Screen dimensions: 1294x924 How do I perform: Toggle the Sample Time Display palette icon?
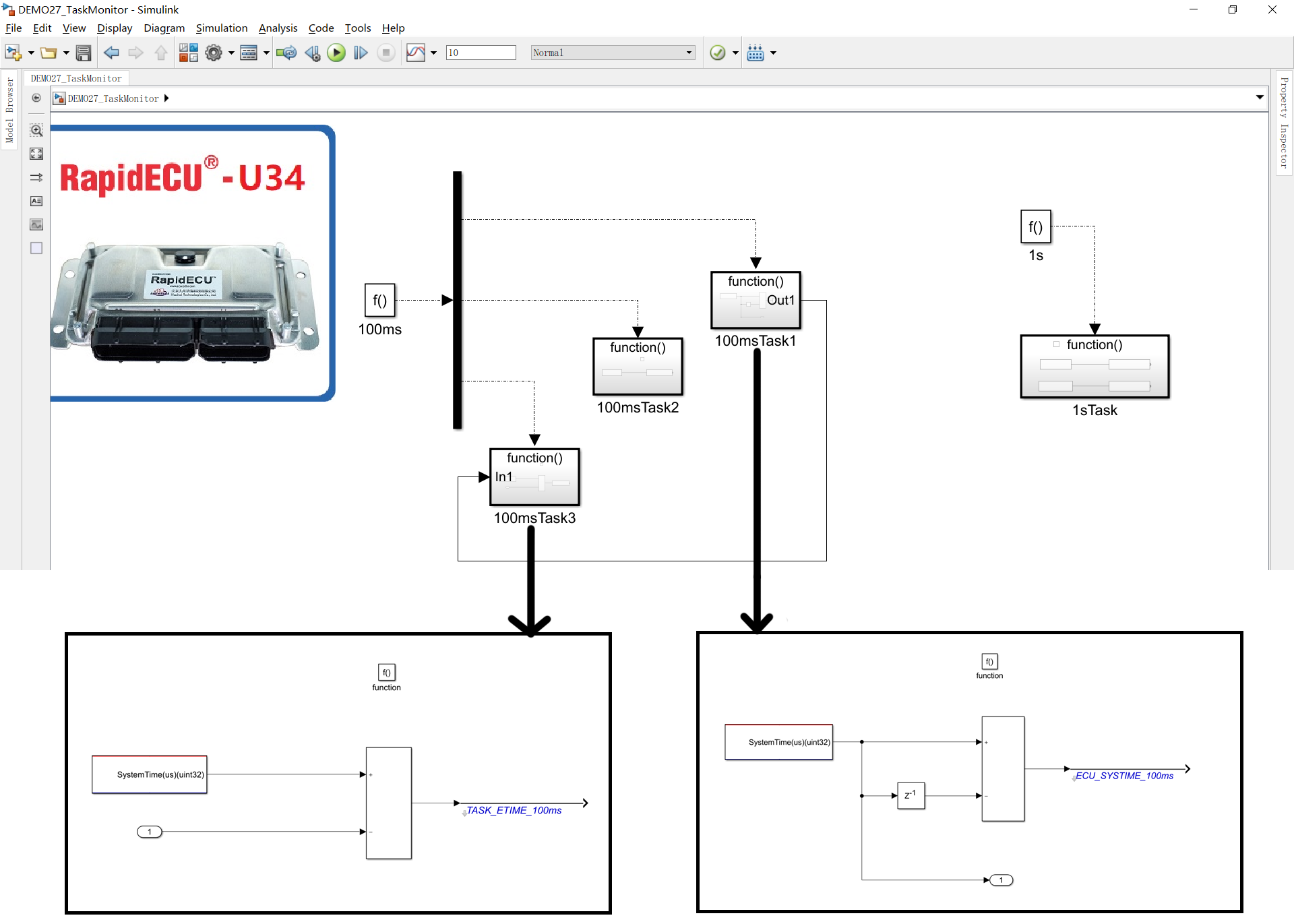pos(36,177)
